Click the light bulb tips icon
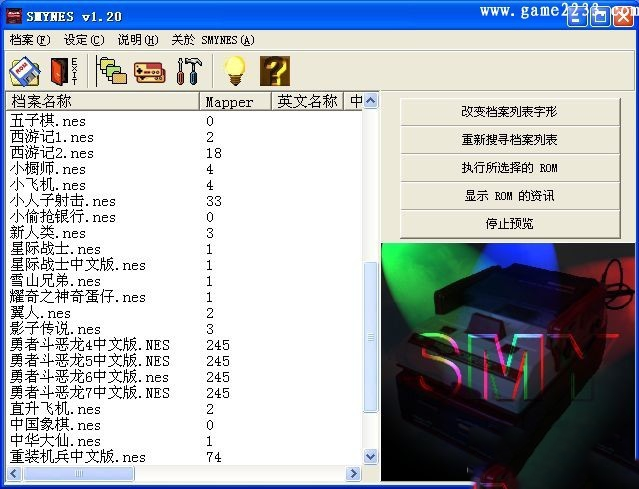Viewport: 639px width, 489px height. click(x=235, y=71)
